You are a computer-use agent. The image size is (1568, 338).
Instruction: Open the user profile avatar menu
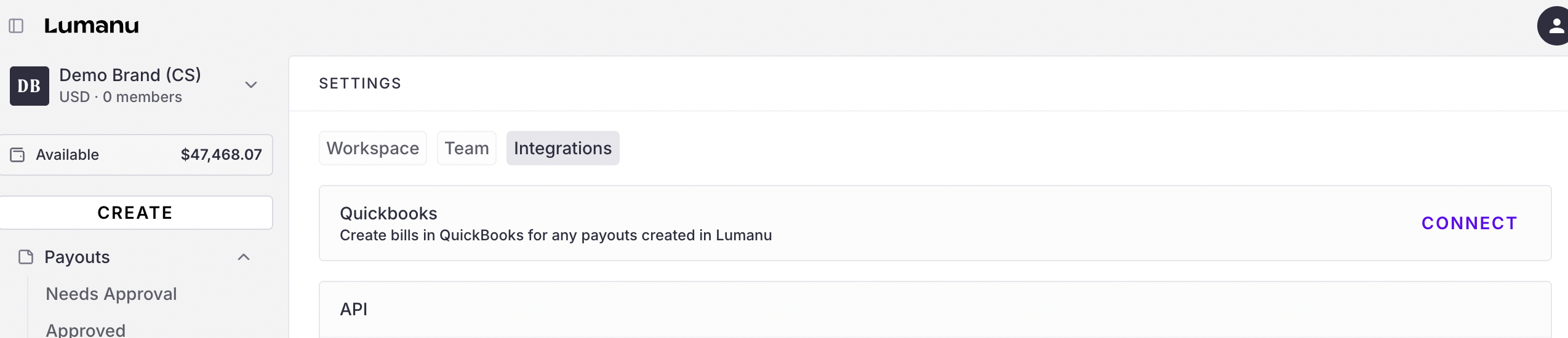pos(1554,26)
